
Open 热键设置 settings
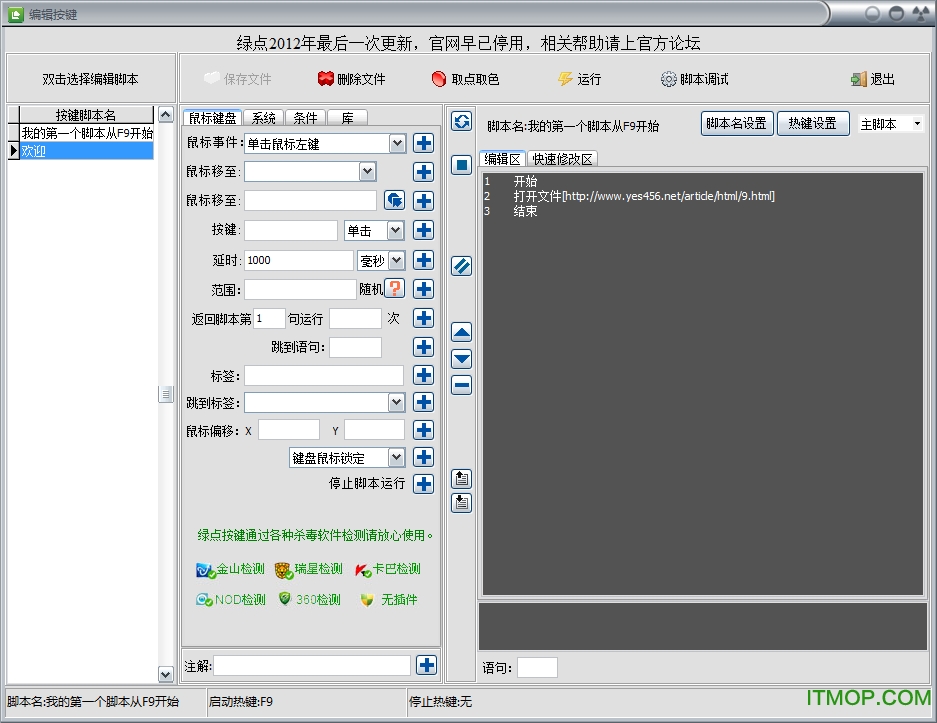pos(813,124)
